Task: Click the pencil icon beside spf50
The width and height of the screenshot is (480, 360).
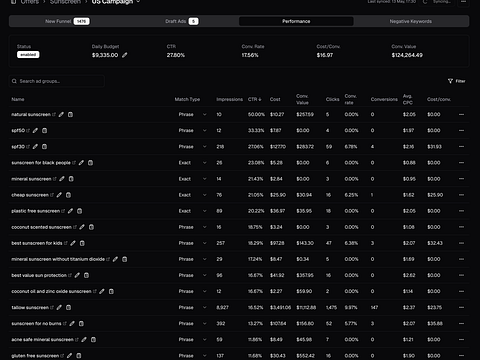Action: pyautogui.click(x=35, y=130)
